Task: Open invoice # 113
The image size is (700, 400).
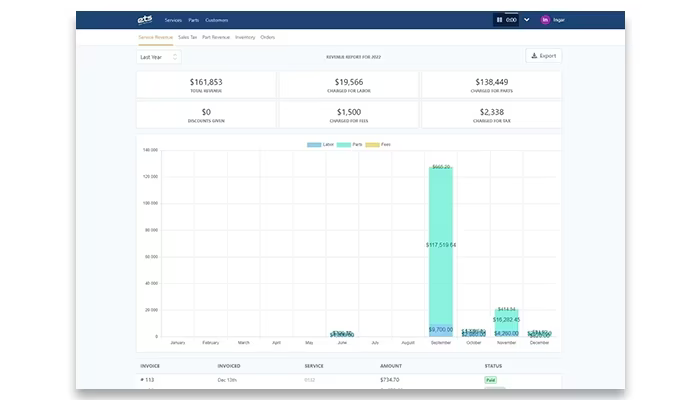Action: [147, 380]
